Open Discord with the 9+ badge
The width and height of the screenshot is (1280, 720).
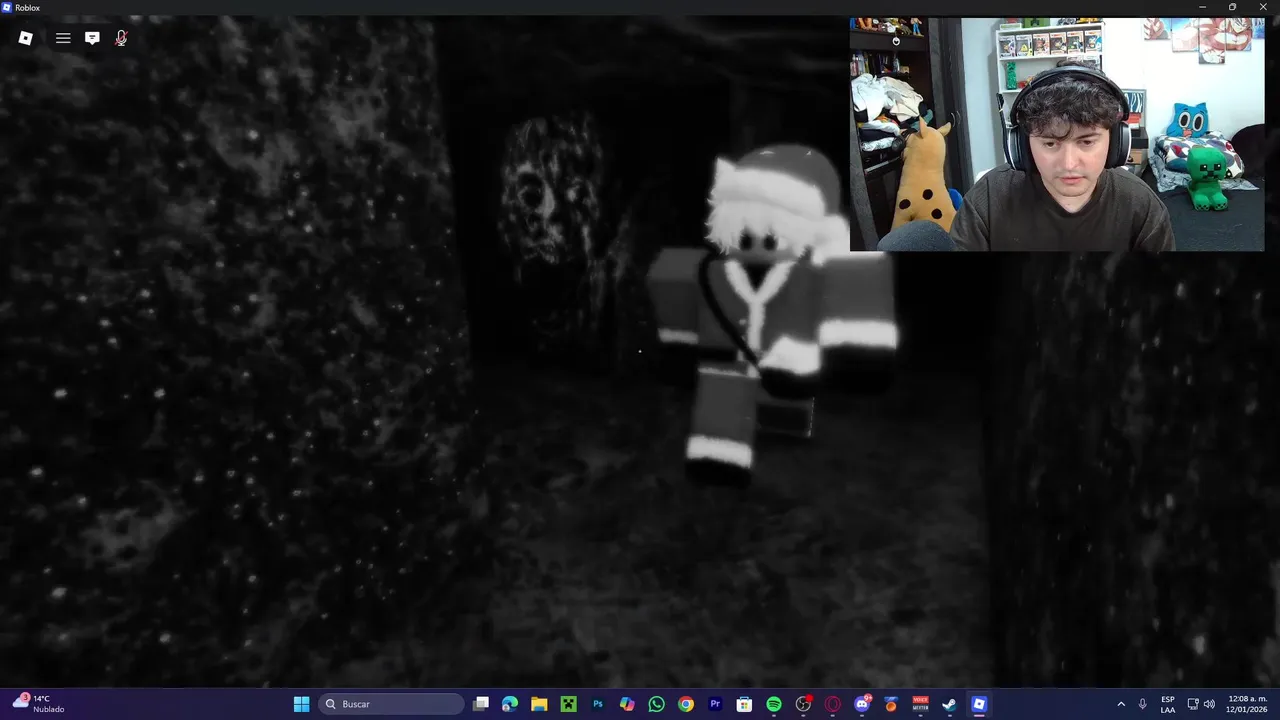click(x=862, y=704)
